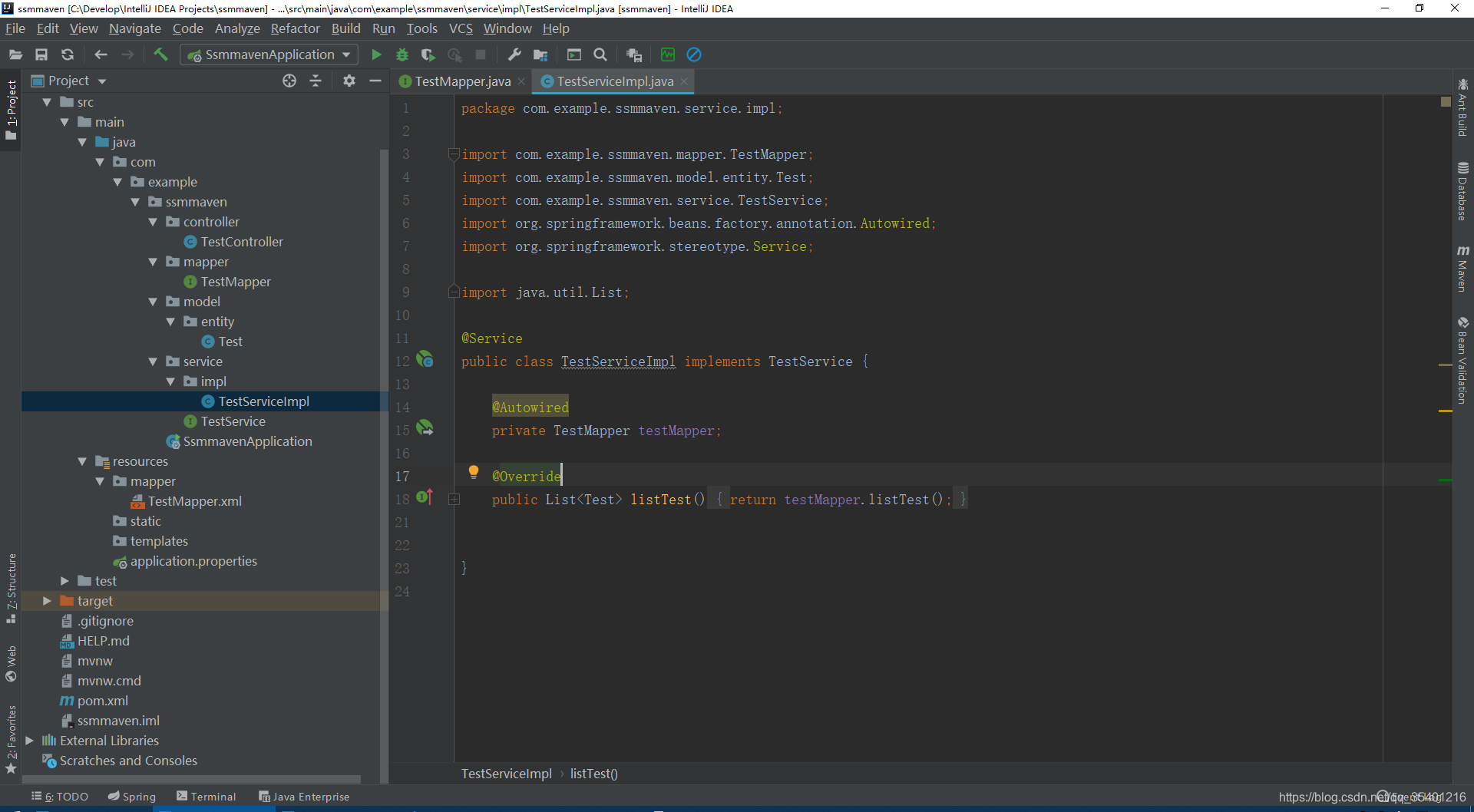
Task: Click the yellow lightbulb intention icon
Action: 474,472
